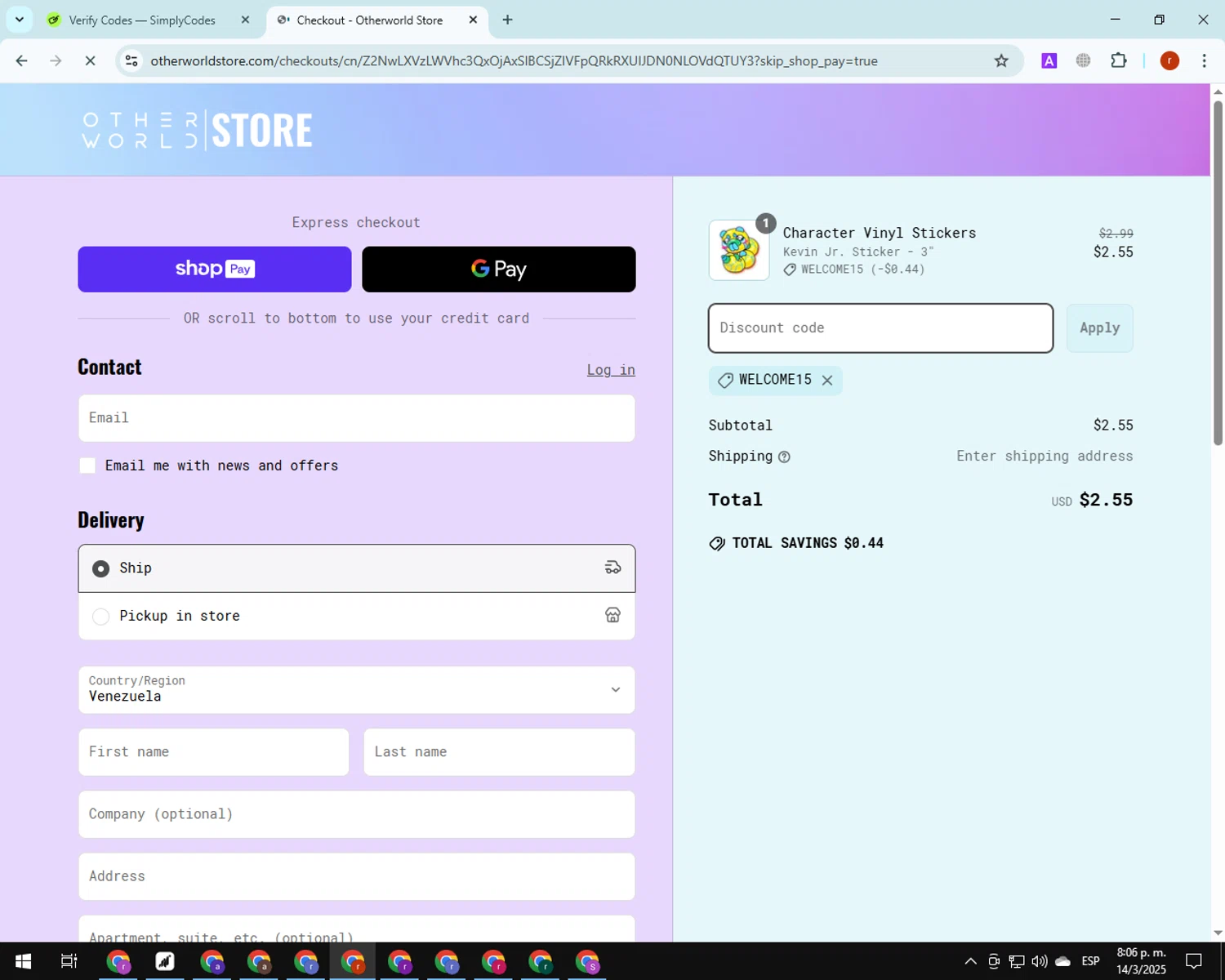Pay with Shop Pay
Image resolution: width=1225 pixels, height=980 pixels.
(x=215, y=269)
